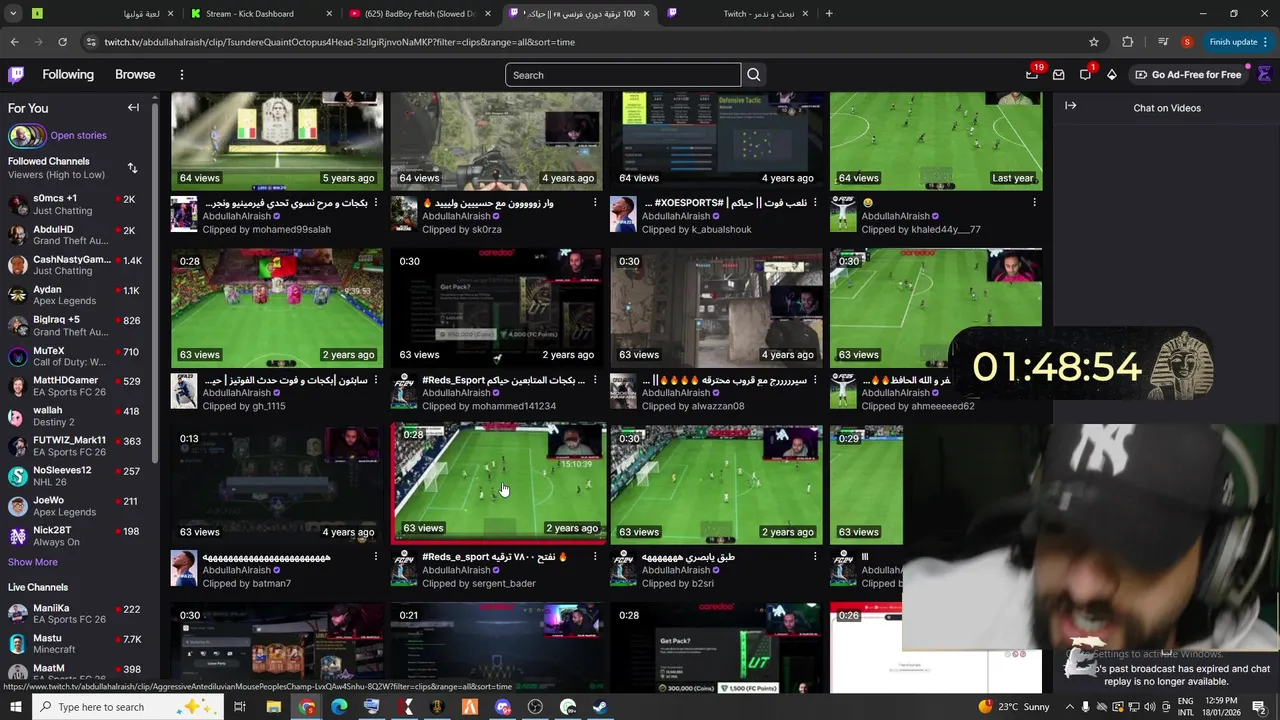1280x720 pixels.
Task: Open Aydan Apex Legends channel
Action: [x=76, y=295]
